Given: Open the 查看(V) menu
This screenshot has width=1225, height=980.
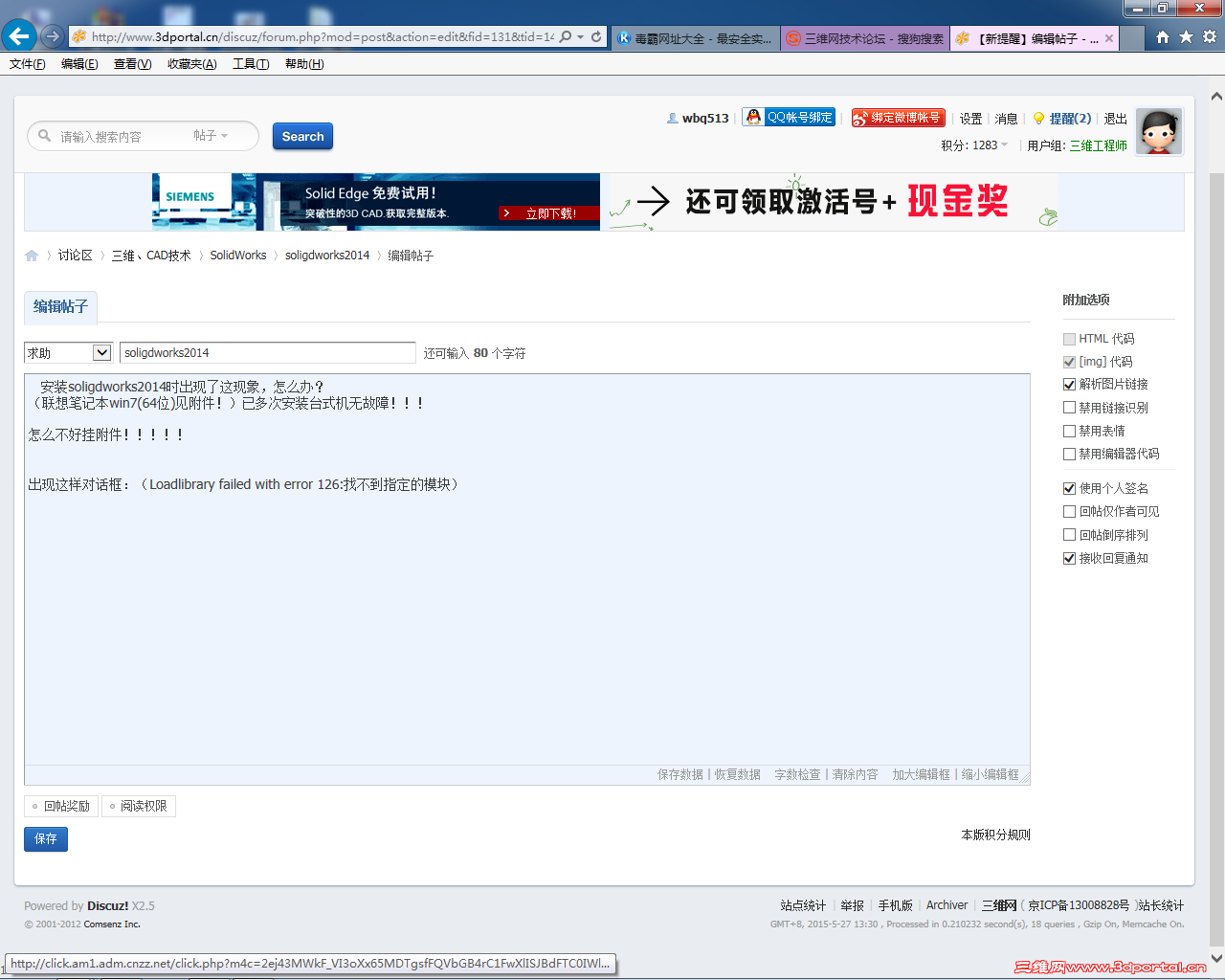Looking at the screenshot, I should click(133, 64).
